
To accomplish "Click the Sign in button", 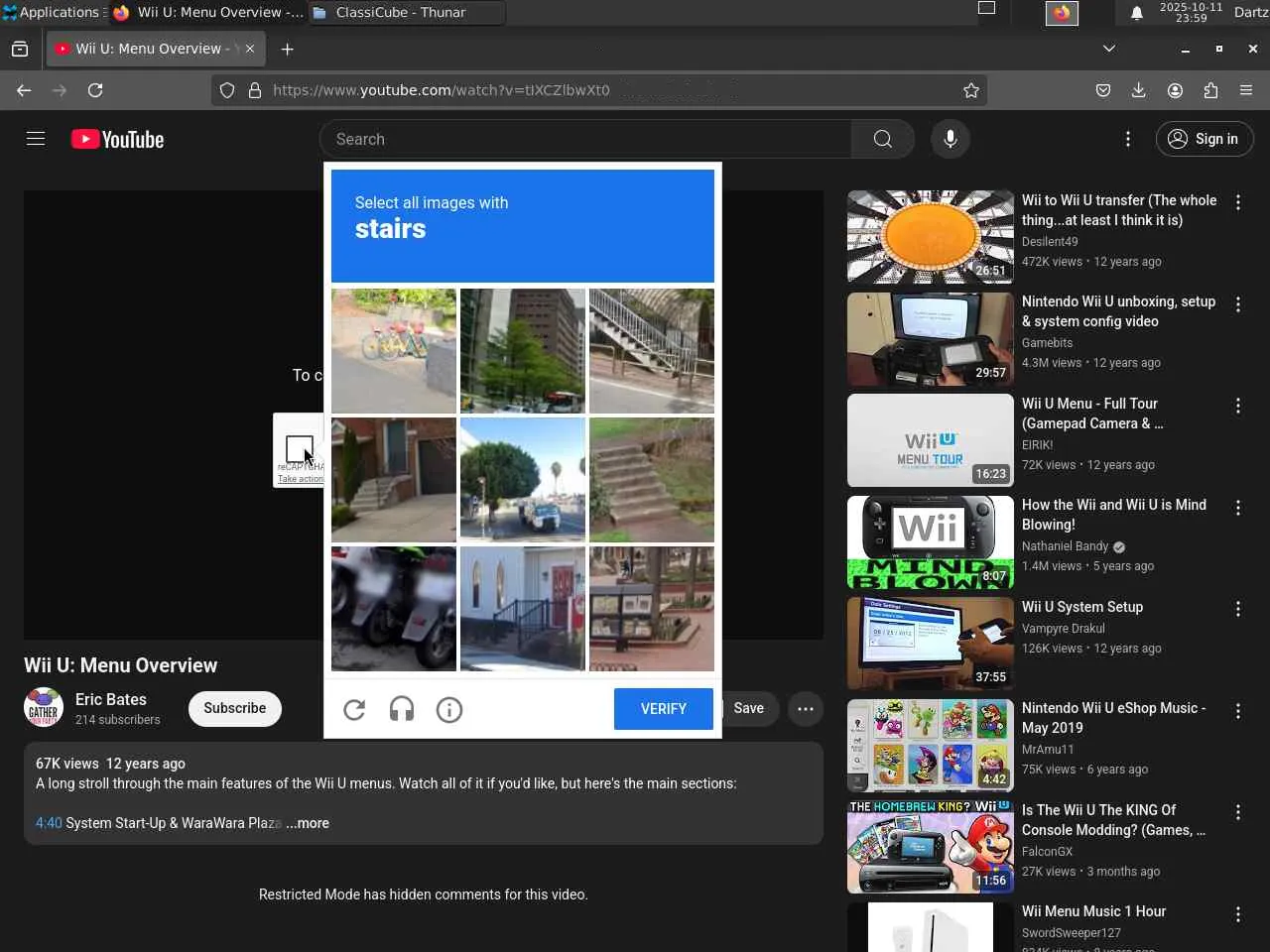I will pyautogui.click(x=1205, y=139).
